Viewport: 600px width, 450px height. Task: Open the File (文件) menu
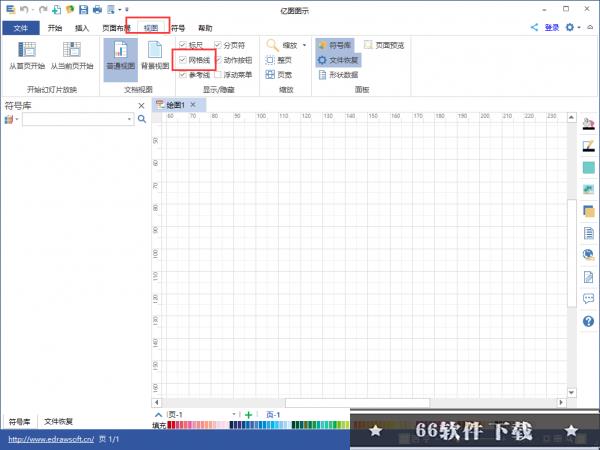(21, 28)
